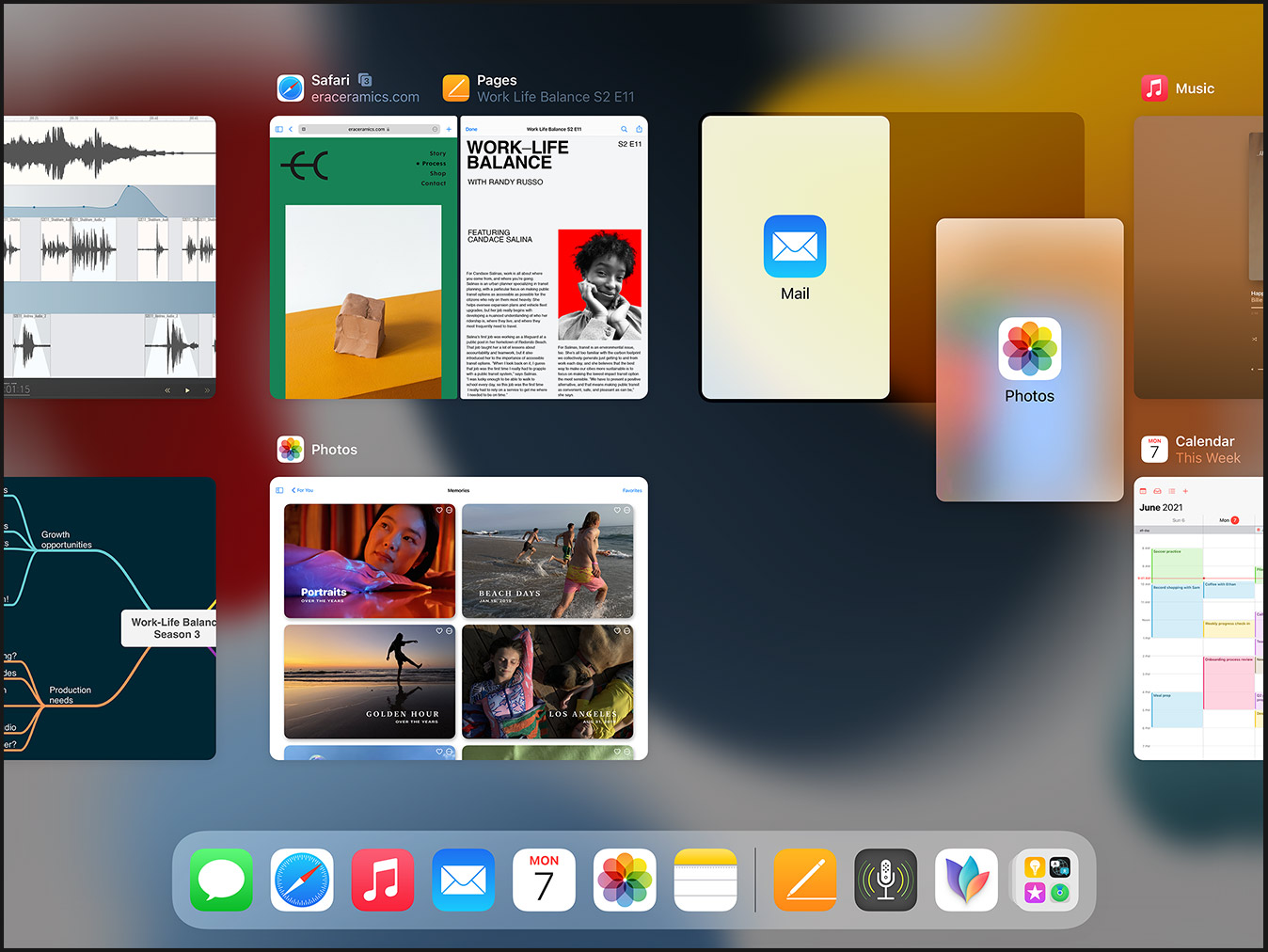Viewport: 1268px width, 952px height.
Task: Open Messages from the dock
Action: pyautogui.click(x=221, y=881)
